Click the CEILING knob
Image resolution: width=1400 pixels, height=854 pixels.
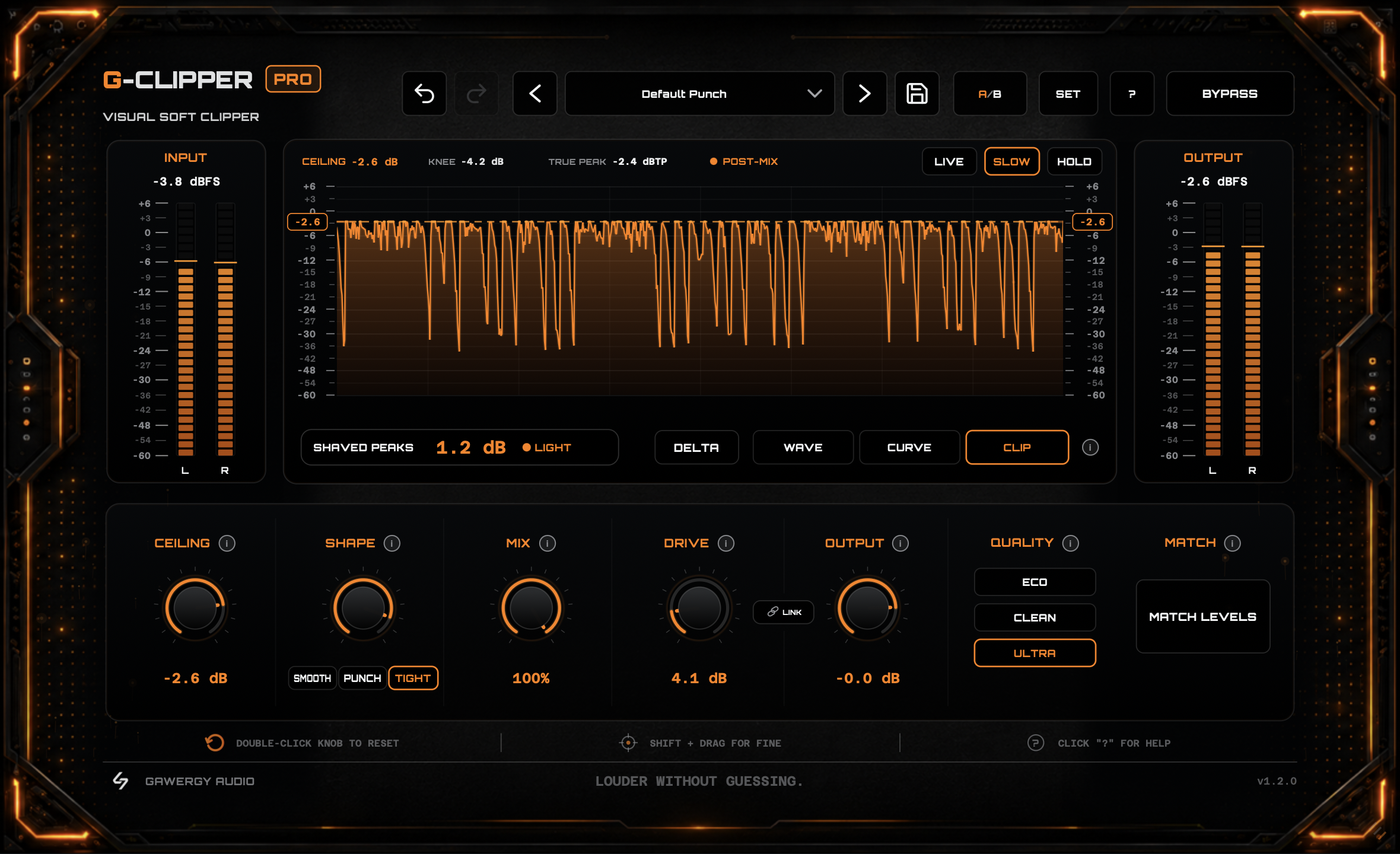[195, 607]
